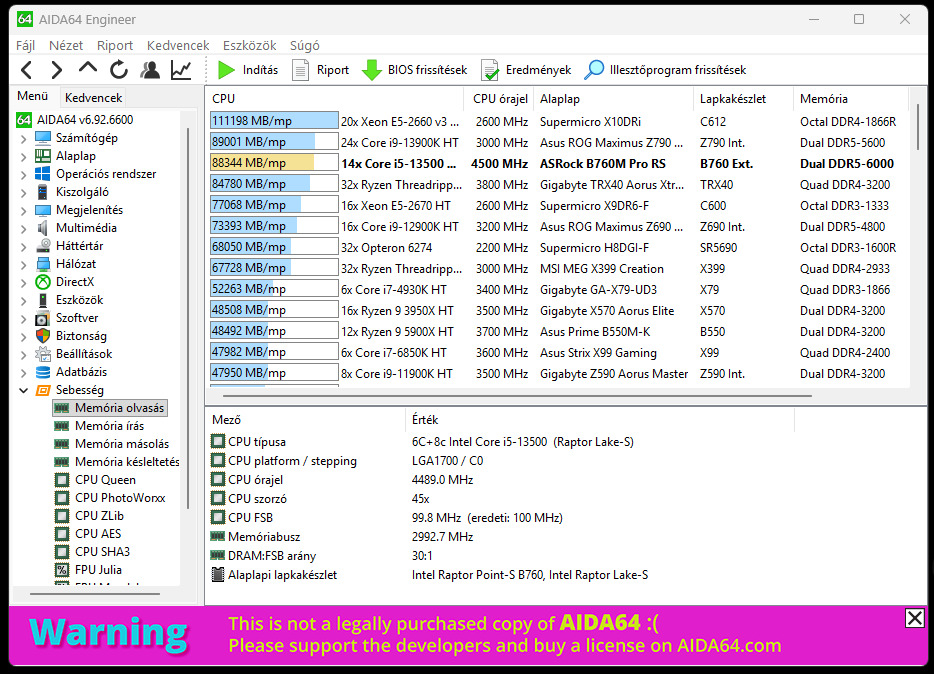Select the Adatbázis database icon
934x674 pixels.
point(43,372)
